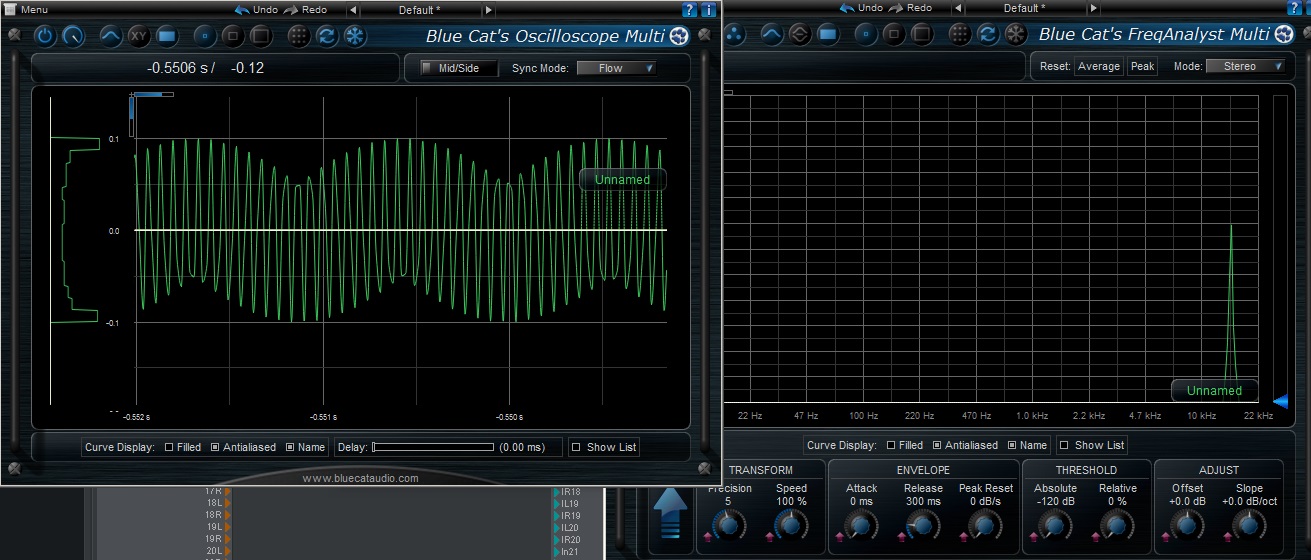Click Redo in the FreqAnalyst window
The height and width of the screenshot is (560, 1311).
pyautogui.click(x=910, y=8)
